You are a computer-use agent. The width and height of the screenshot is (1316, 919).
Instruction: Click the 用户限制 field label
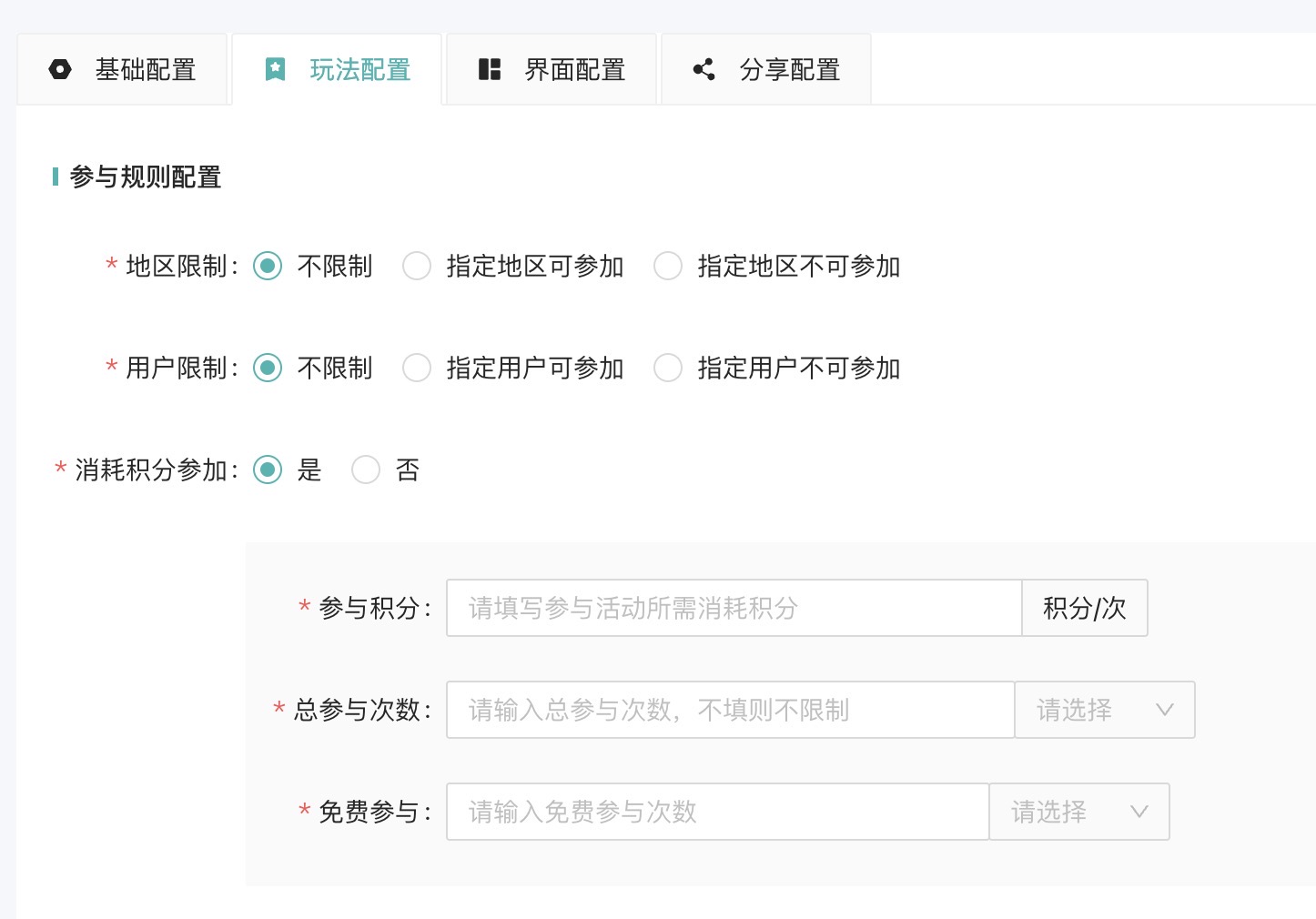point(177,369)
